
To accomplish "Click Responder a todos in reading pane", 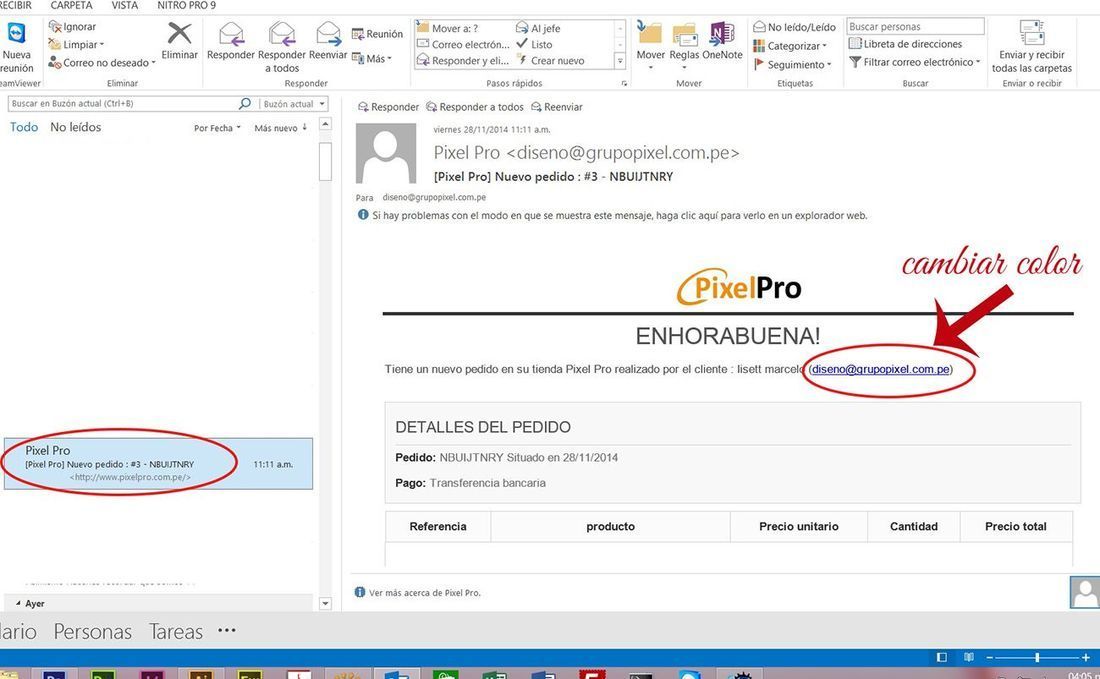I will tap(475, 107).
